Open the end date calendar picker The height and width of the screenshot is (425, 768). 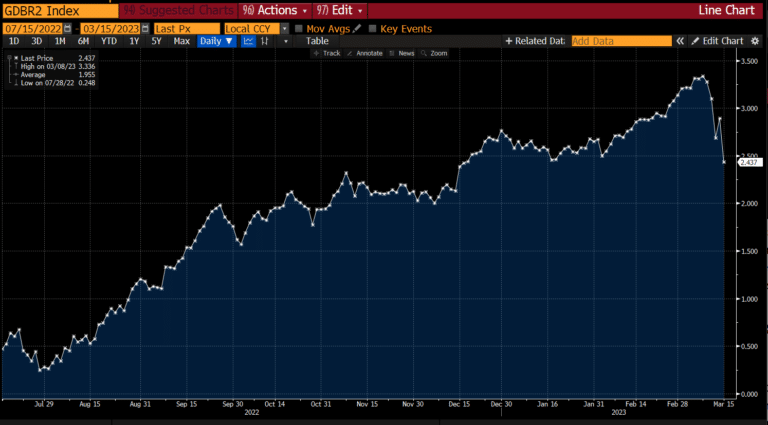145,29
